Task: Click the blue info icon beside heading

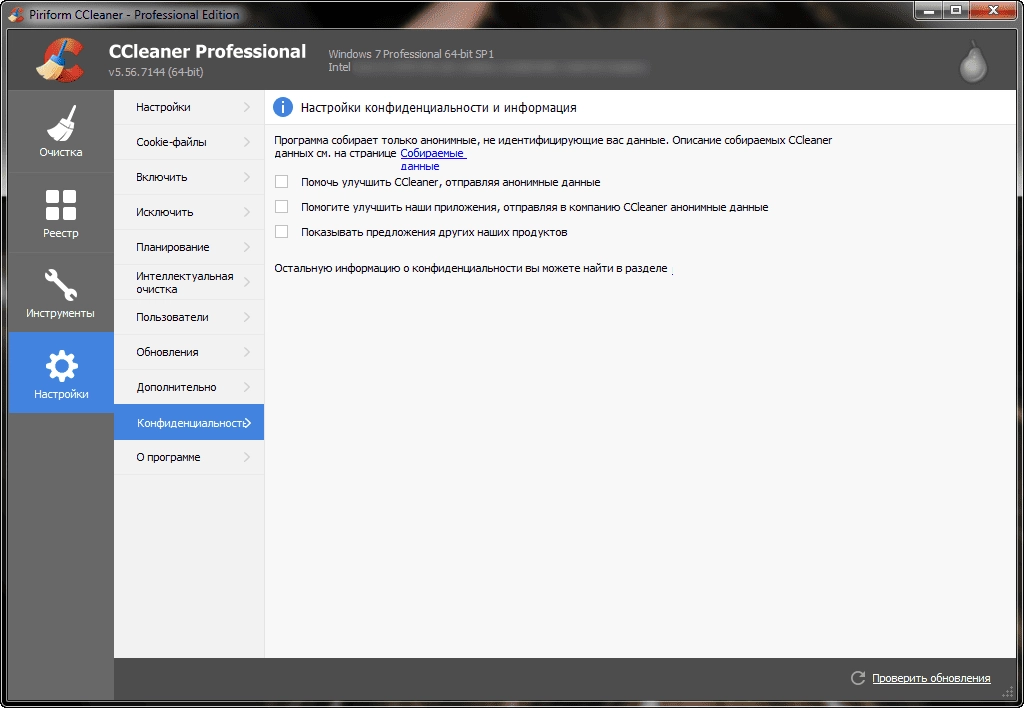Action: (x=283, y=107)
